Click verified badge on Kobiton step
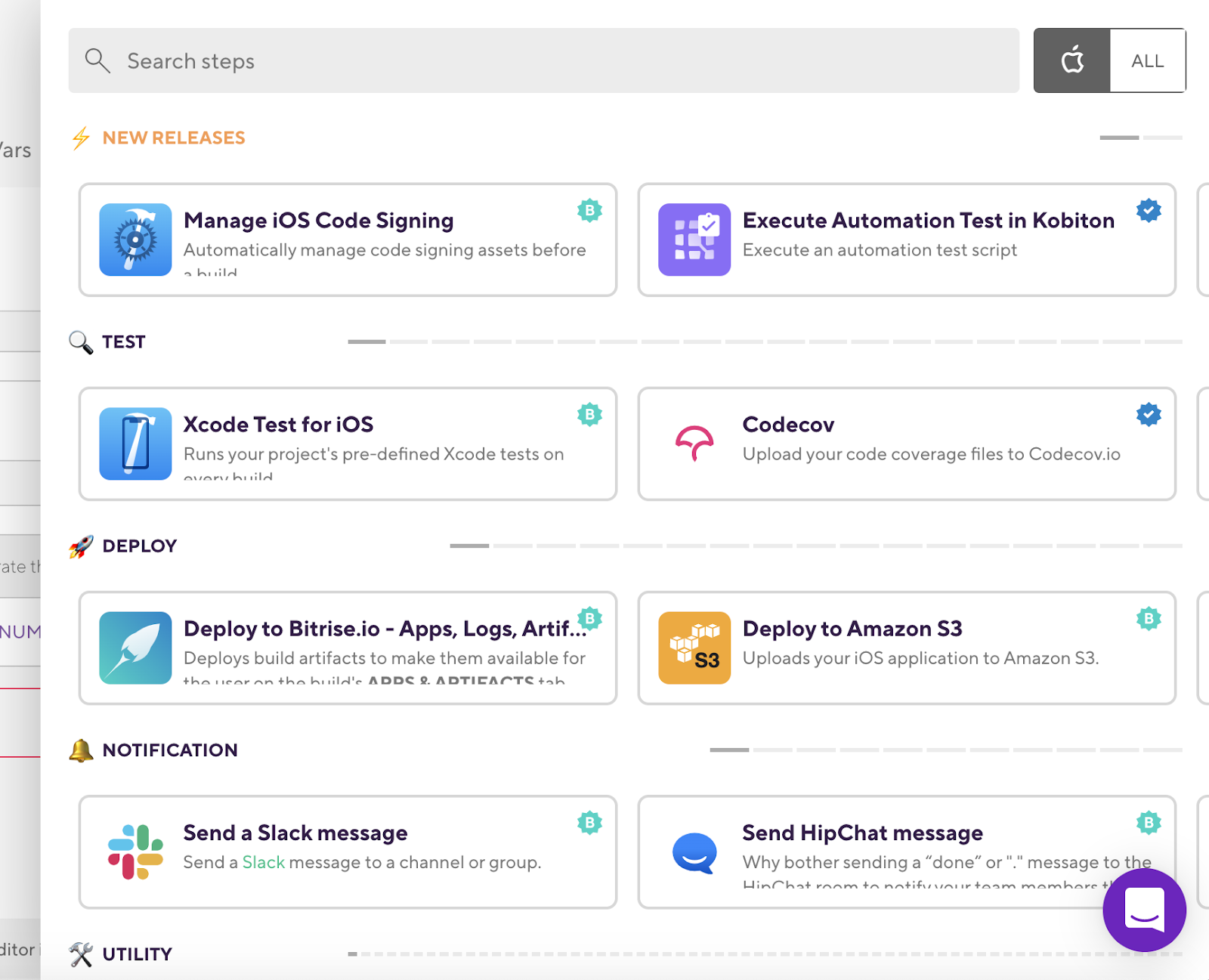The image size is (1209, 980). pos(1149,210)
